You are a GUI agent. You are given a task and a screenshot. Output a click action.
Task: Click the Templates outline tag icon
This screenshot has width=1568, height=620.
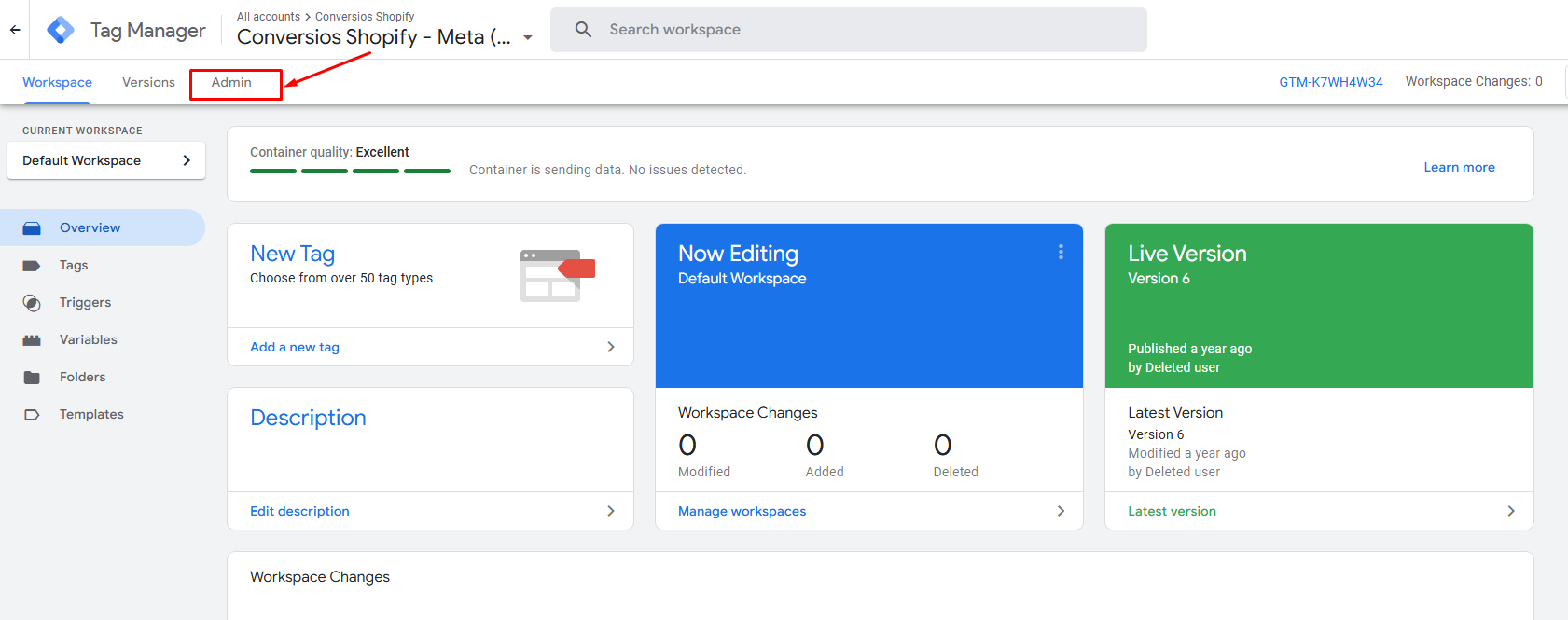coord(32,415)
